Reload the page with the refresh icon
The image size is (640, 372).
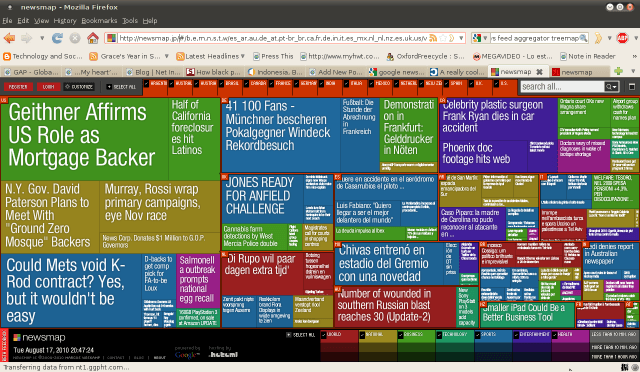[x=57, y=38]
